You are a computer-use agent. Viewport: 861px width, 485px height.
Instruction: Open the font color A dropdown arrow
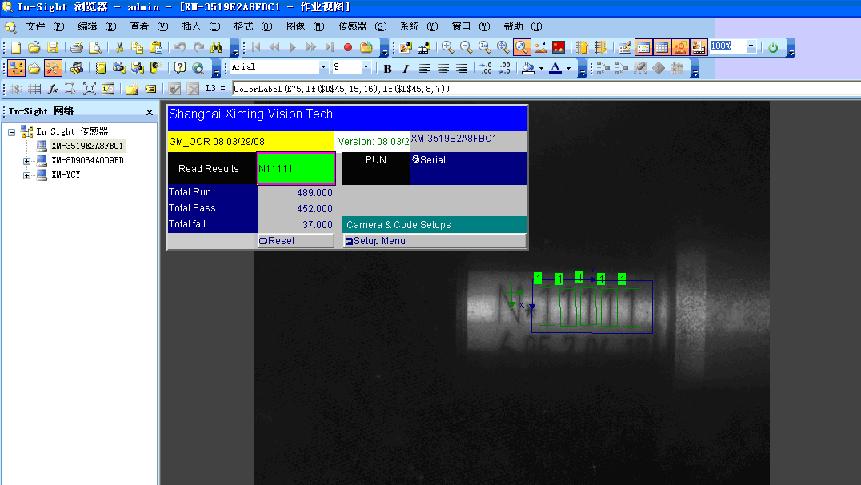569,68
